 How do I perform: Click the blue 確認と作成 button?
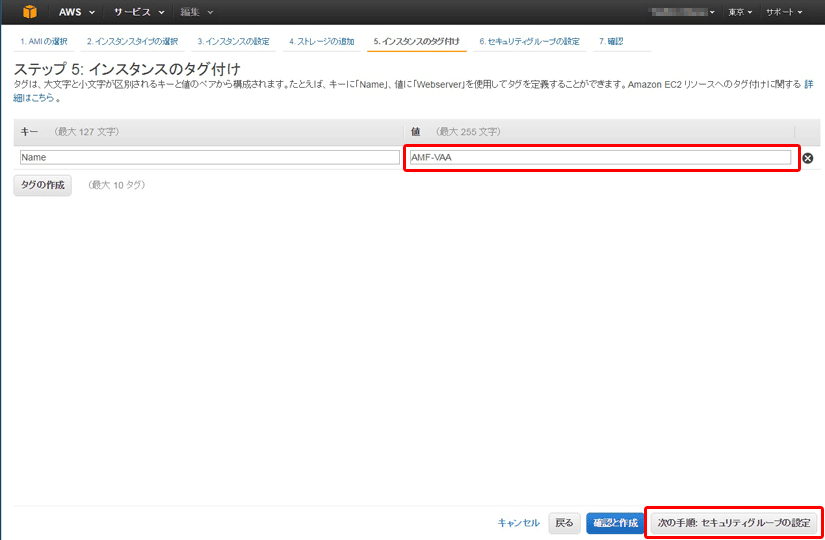click(x=615, y=523)
